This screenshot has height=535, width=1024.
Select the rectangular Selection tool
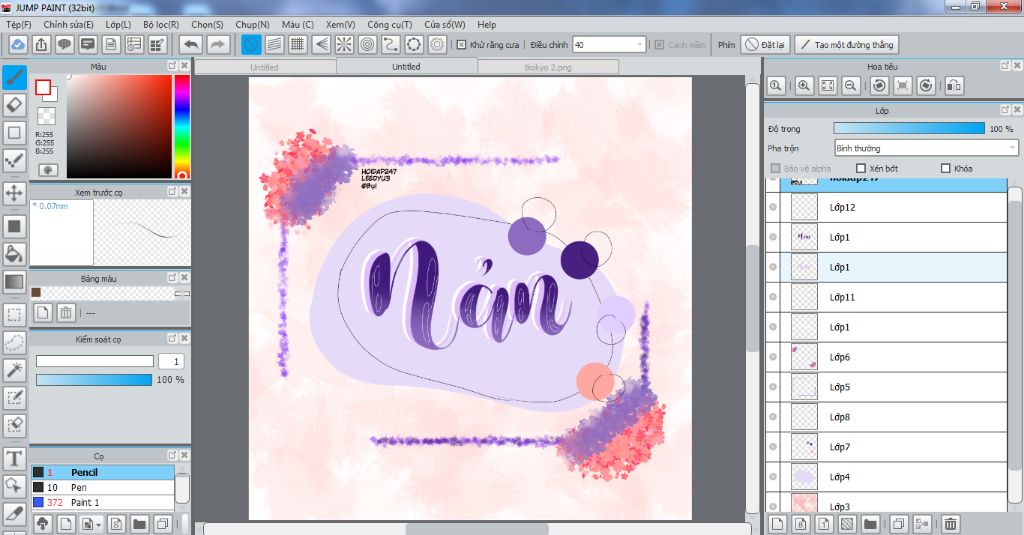(14, 315)
